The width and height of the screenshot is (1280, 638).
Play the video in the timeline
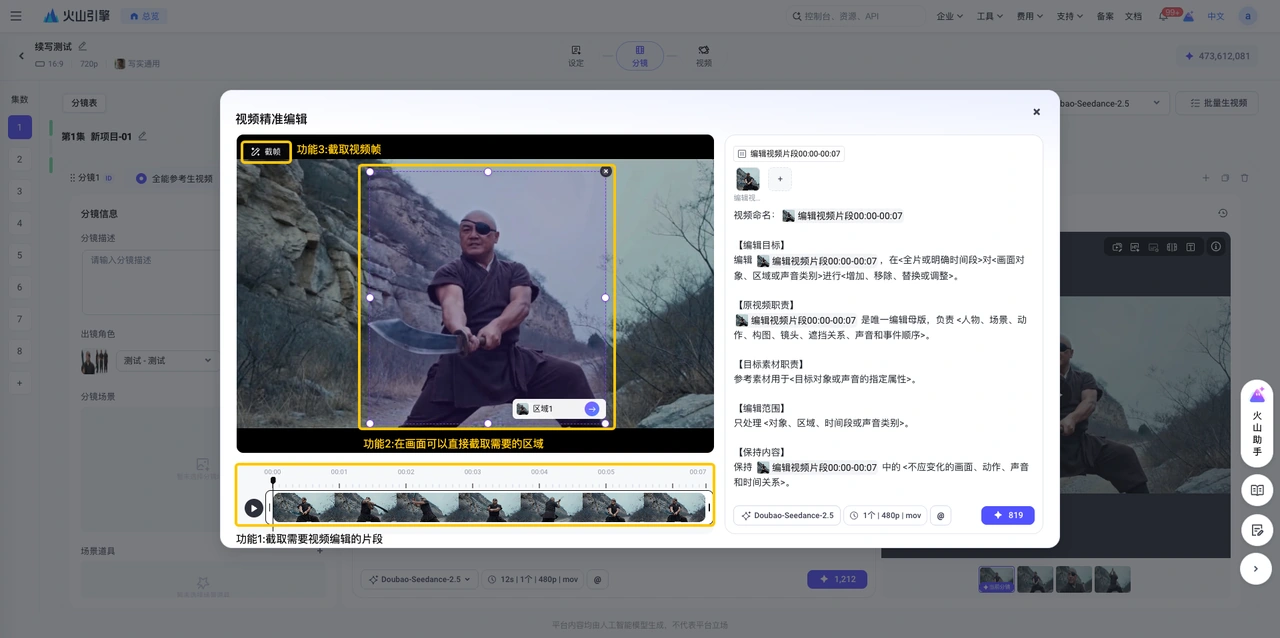coord(254,508)
